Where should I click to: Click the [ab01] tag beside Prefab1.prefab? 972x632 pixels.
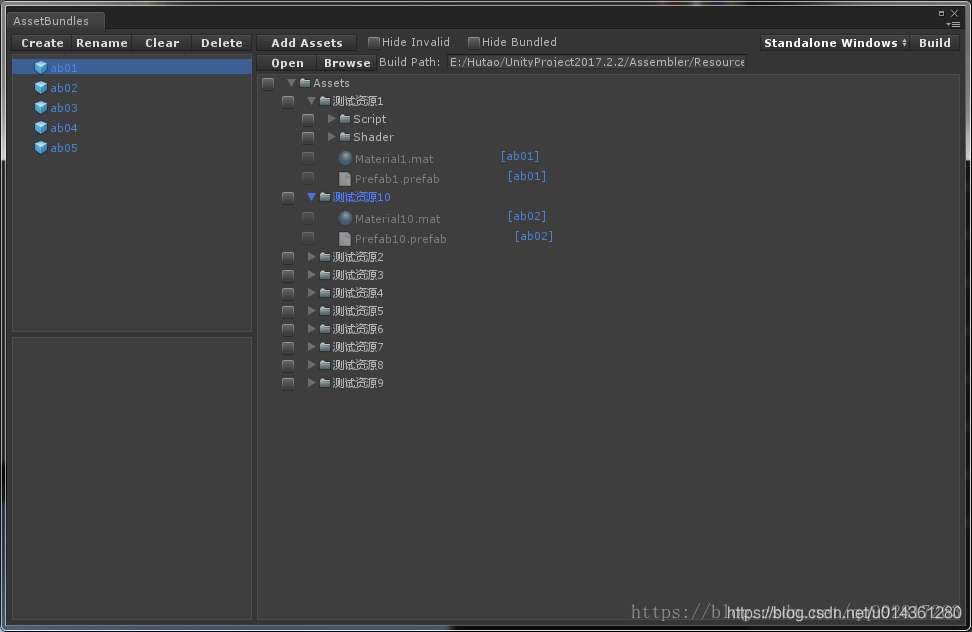click(527, 176)
